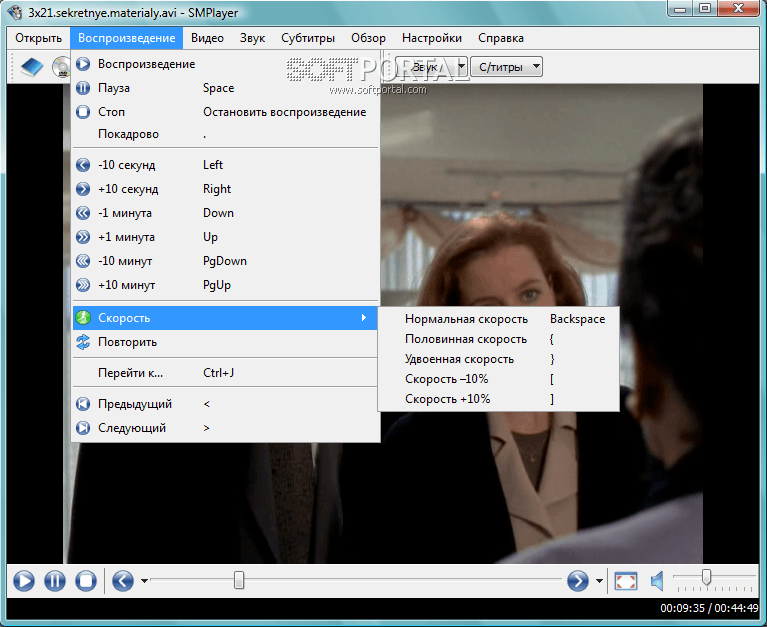Click the time display 00:09:35 / 00:44:49

(709, 608)
